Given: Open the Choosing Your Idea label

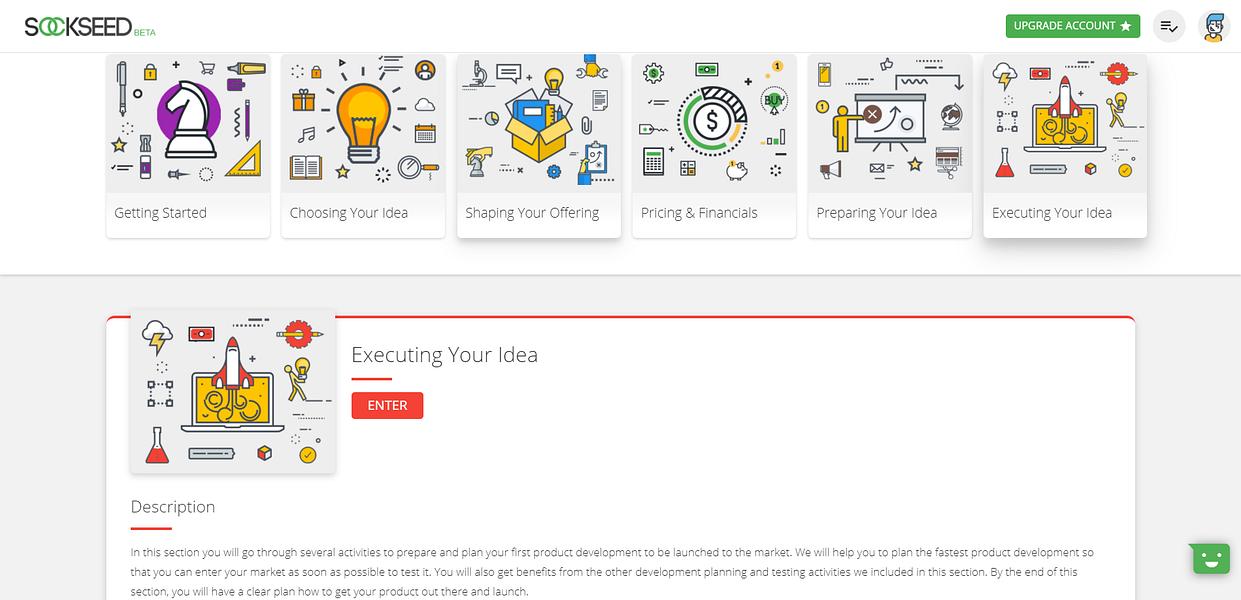Looking at the screenshot, I should [349, 213].
